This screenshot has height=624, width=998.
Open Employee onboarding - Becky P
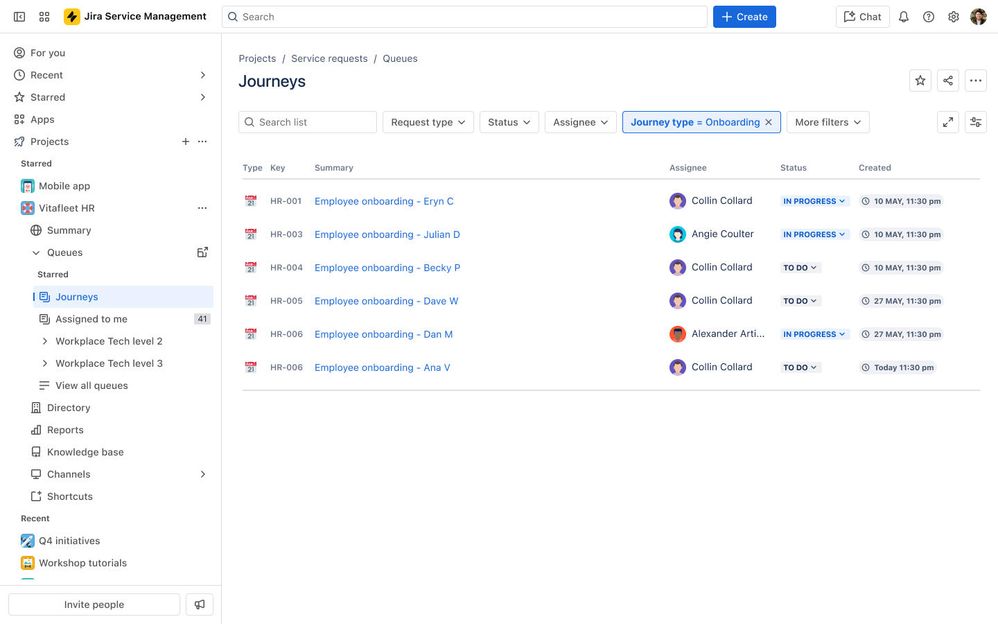click(387, 267)
